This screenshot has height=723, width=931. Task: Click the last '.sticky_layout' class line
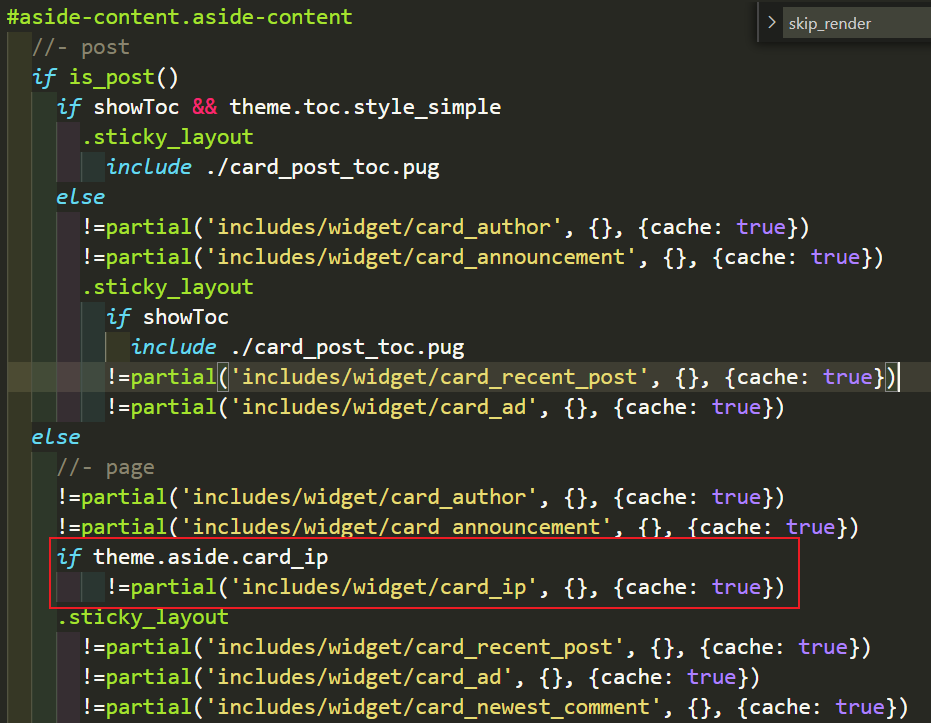tap(143, 617)
